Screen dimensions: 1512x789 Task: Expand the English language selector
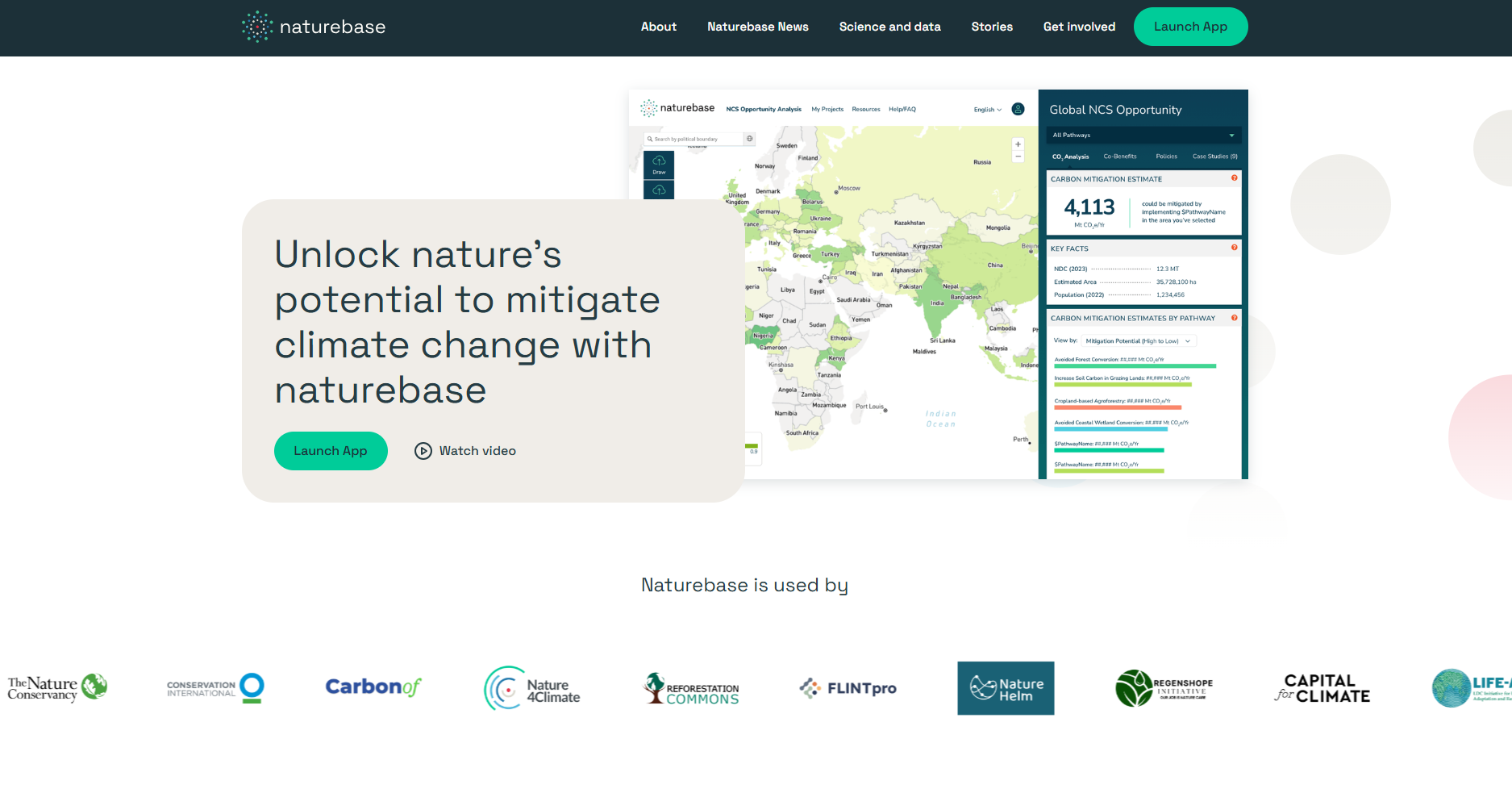[x=987, y=109]
